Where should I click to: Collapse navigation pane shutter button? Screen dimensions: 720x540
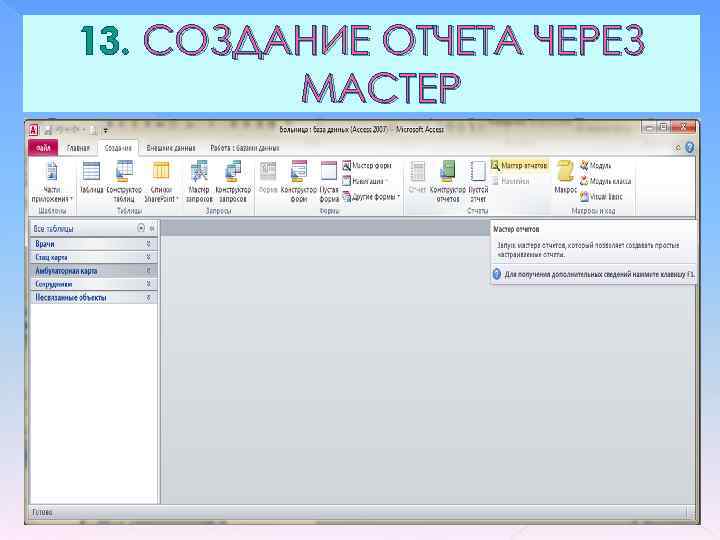click(x=152, y=228)
